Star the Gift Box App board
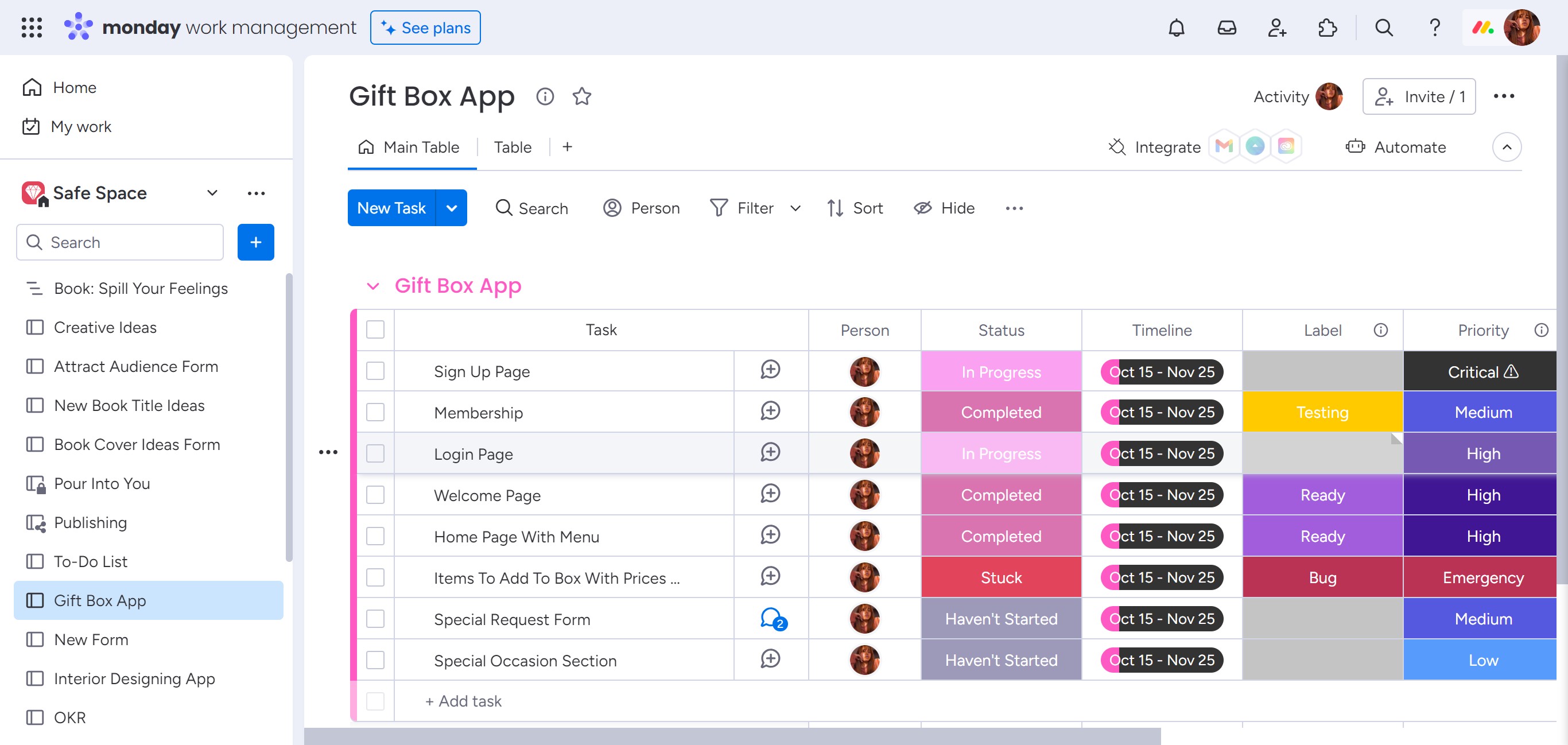1568x745 pixels. tap(581, 96)
